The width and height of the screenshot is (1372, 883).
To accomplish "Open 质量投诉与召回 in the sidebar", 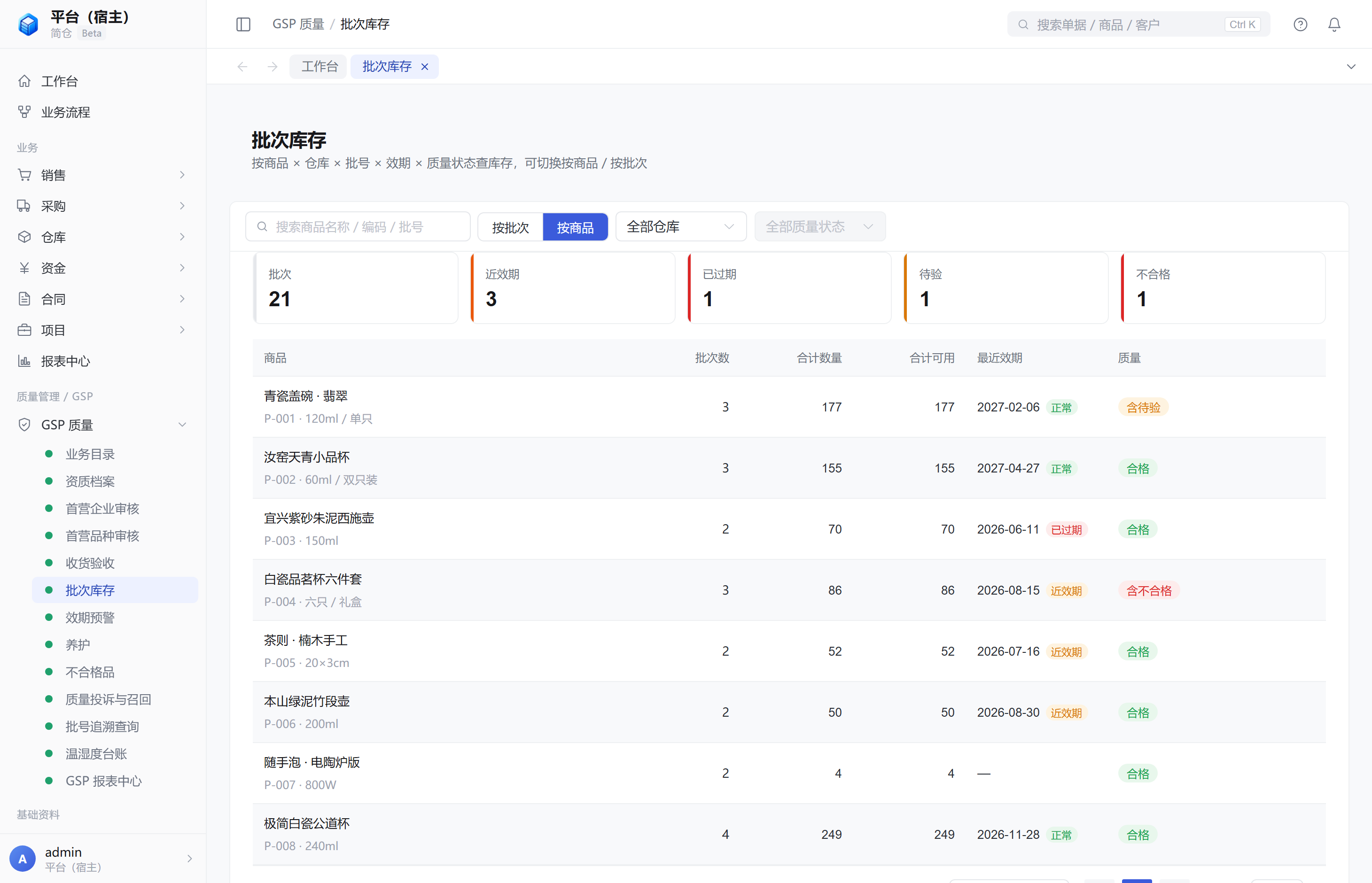I will pyautogui.click(x=115, y=699).
